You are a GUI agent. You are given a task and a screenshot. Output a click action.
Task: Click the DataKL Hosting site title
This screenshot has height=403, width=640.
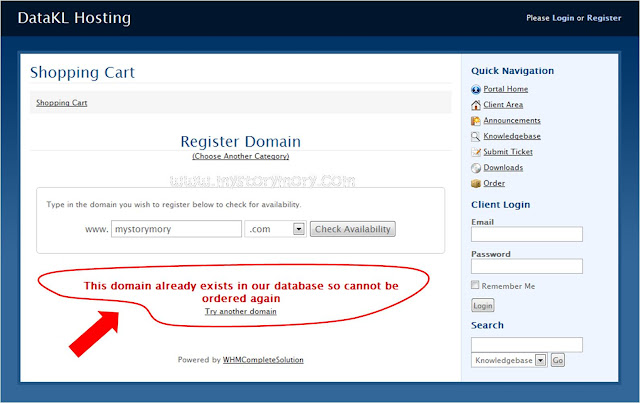tap(74, 18)
